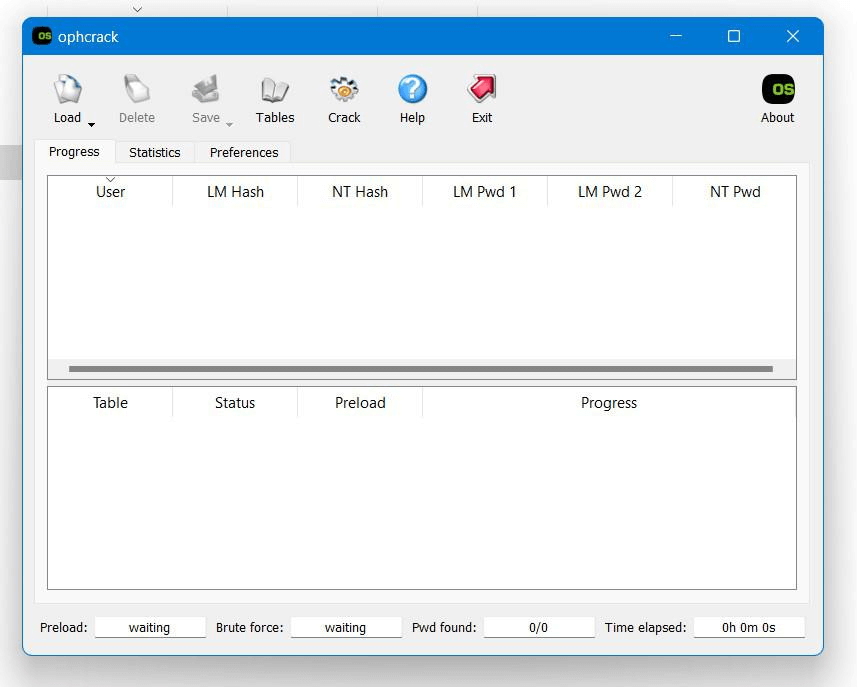Screen dimensions: 857x687
Task: Open the Preferences tab
Action: pyautogui.click(x=244, y=152)
